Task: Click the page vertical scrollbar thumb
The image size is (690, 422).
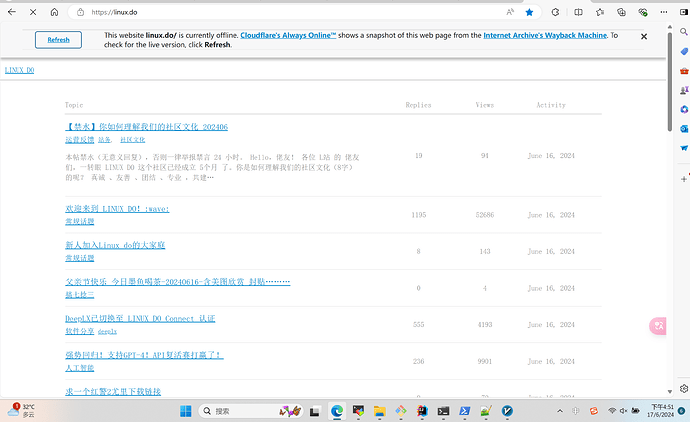Action: [x=670, y=81]
